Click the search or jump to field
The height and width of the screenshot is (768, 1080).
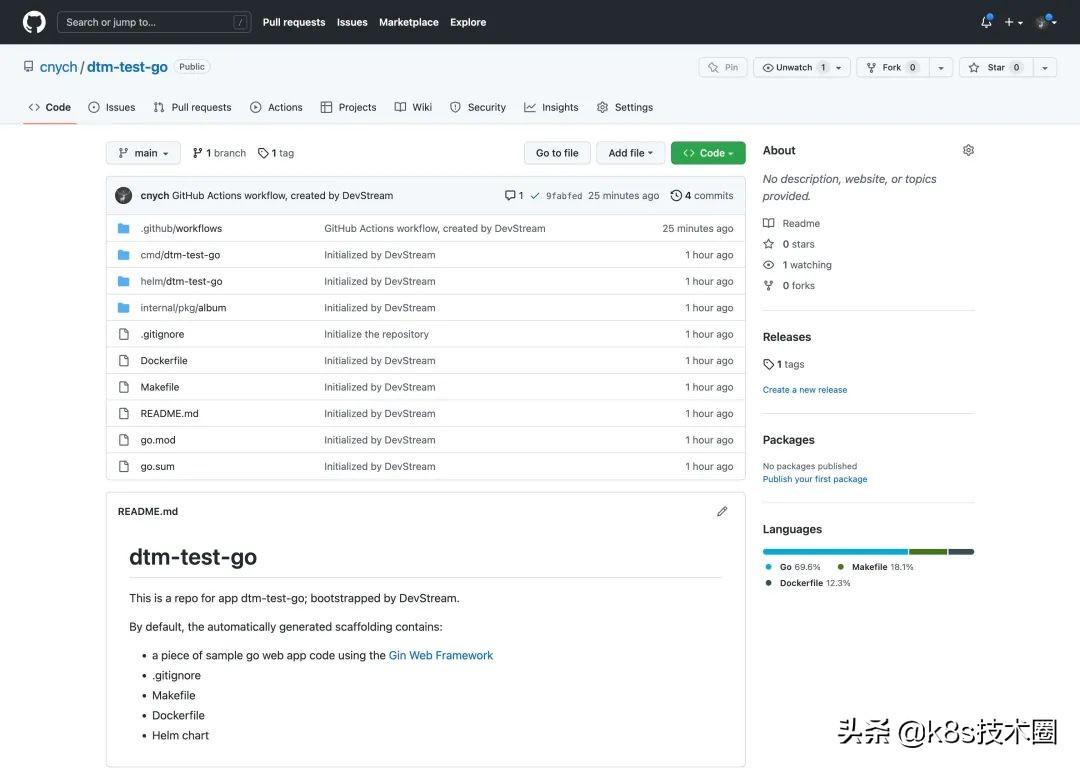point(154,22)
